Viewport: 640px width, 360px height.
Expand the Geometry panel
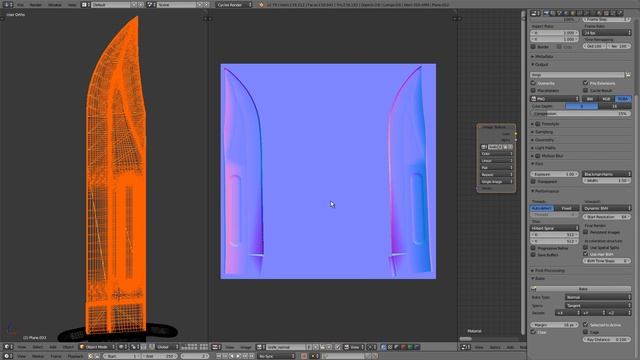tap(544, 140)
